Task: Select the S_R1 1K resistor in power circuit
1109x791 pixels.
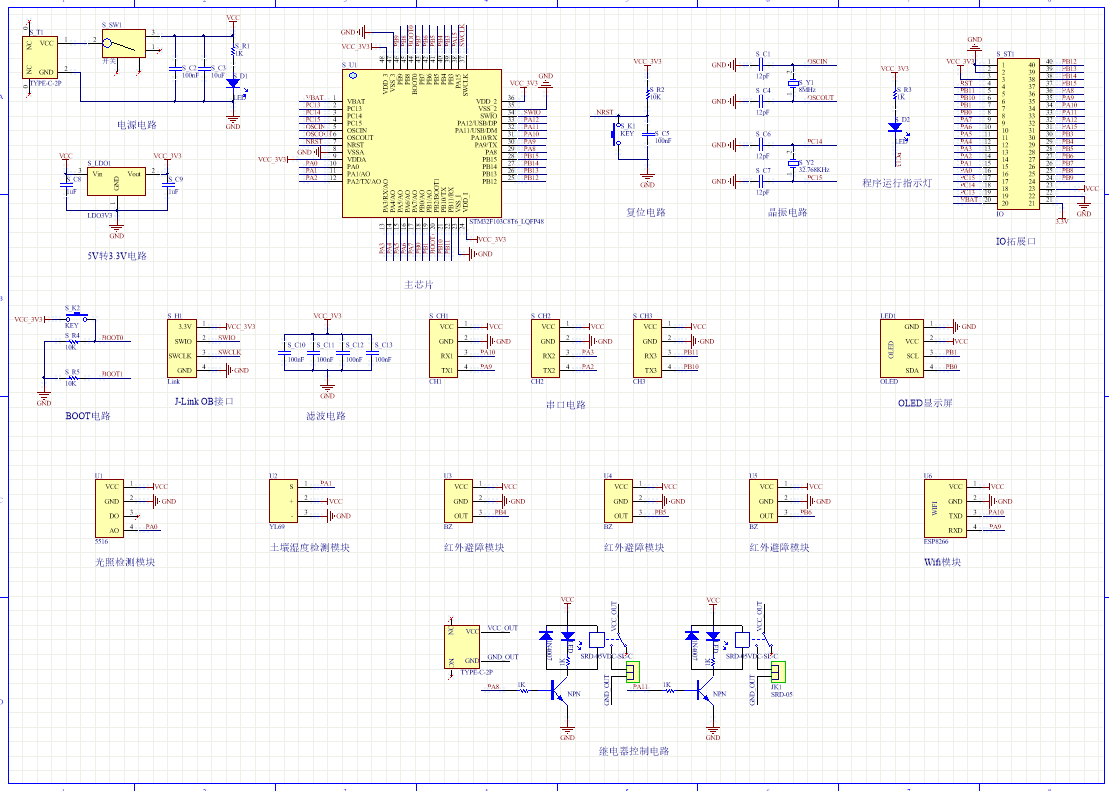Action: [x=233, y=50]
